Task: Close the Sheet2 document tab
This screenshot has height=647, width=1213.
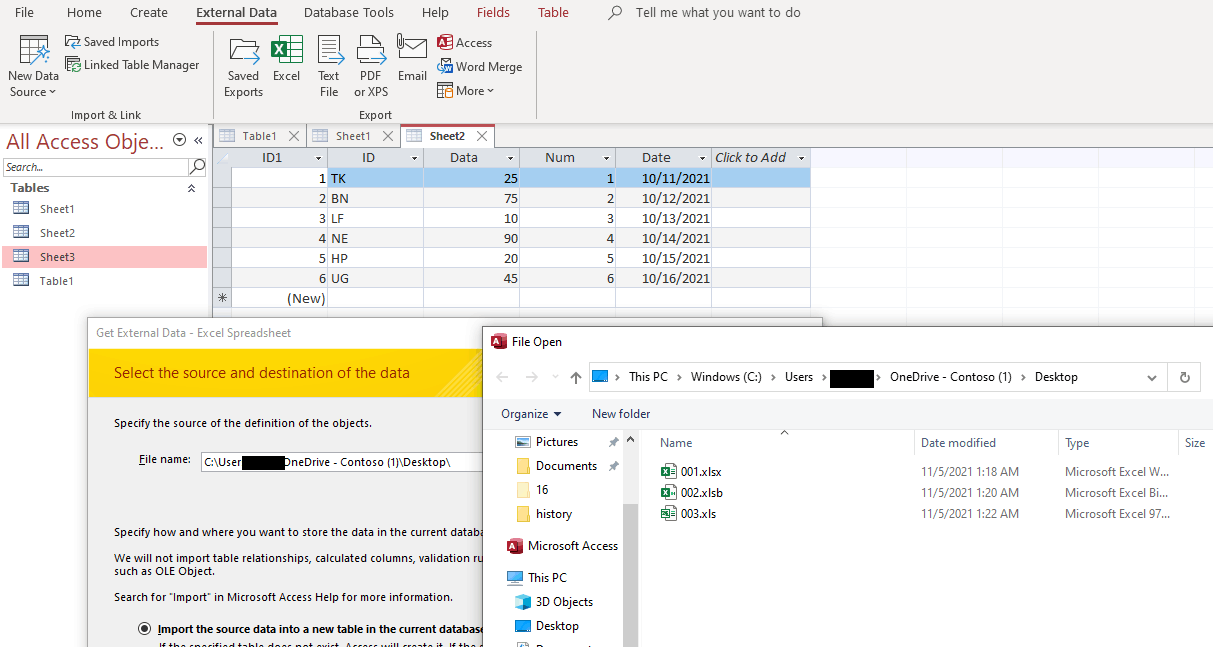Action: 482,136
